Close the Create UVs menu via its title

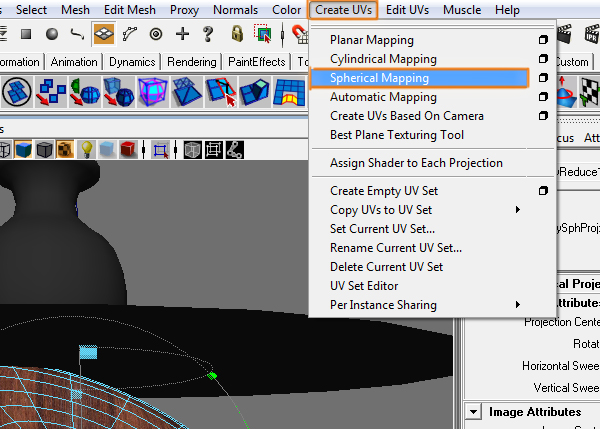(343, 10)
